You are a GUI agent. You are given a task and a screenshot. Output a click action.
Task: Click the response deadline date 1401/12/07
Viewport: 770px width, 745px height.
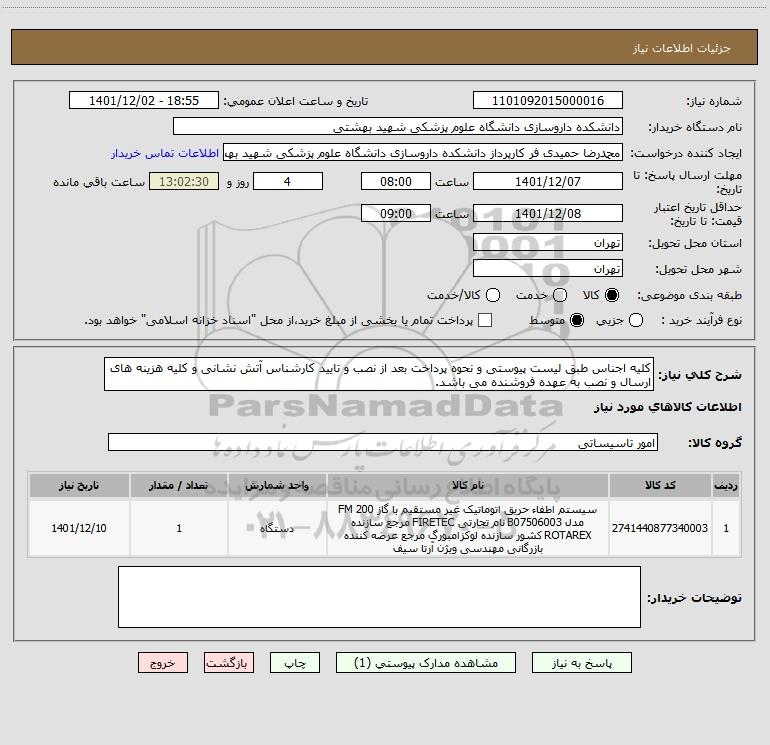pos(548,182)
